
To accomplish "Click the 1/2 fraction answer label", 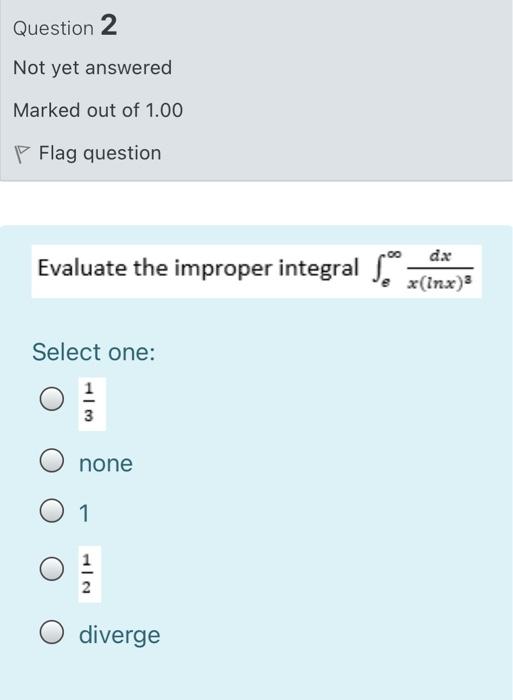I will pos(89,574).
